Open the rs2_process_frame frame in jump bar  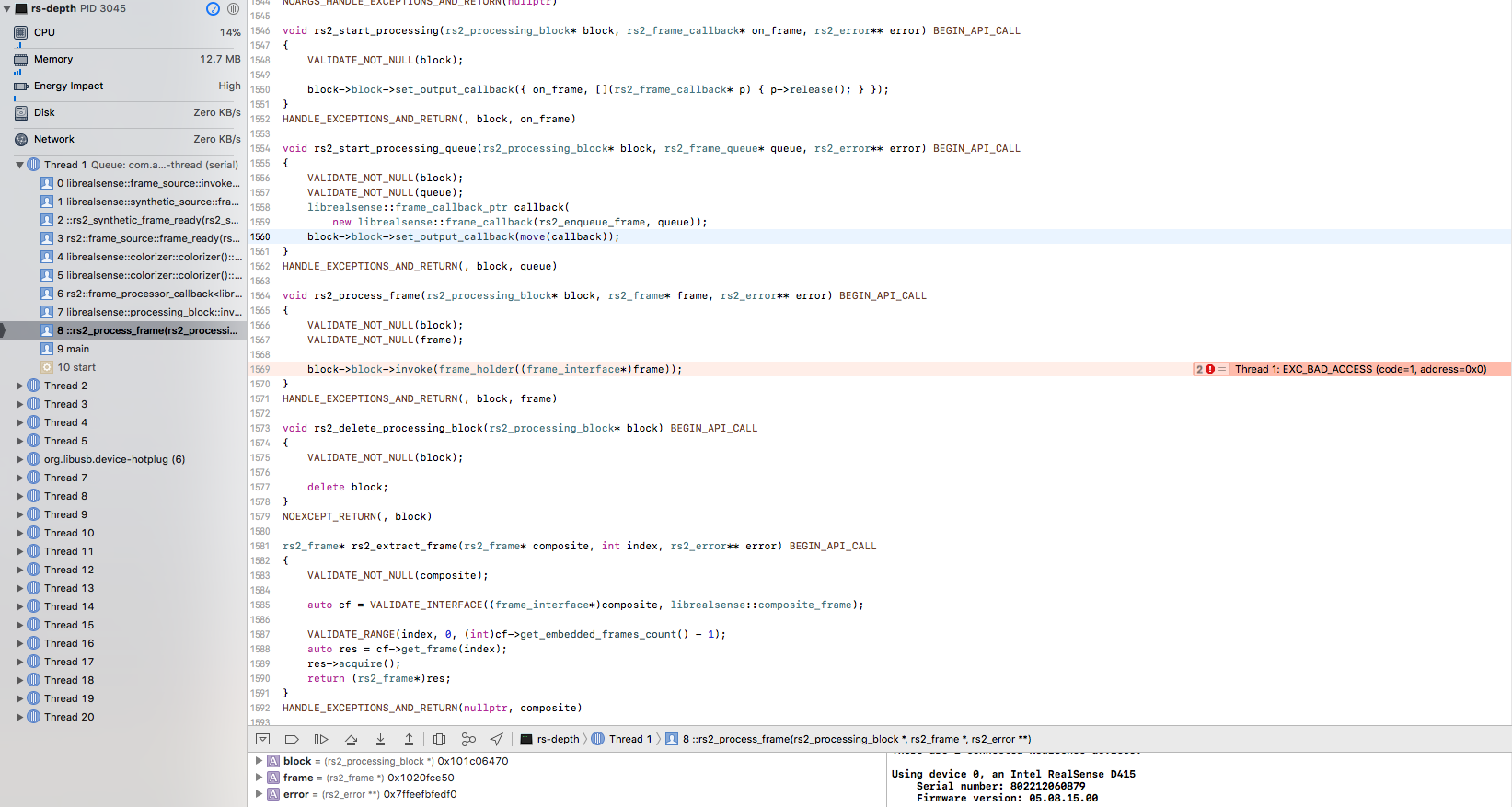click(x=848, y=739)
